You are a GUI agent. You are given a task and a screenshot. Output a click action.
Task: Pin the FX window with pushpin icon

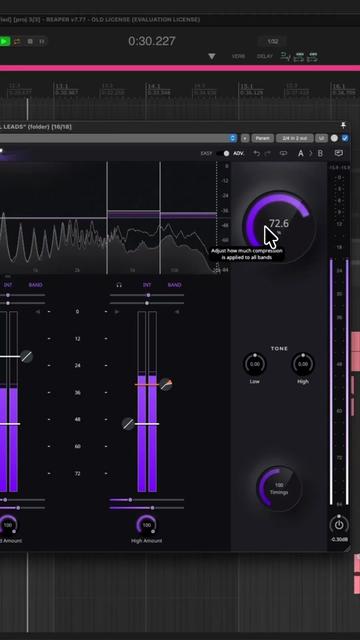343,125
